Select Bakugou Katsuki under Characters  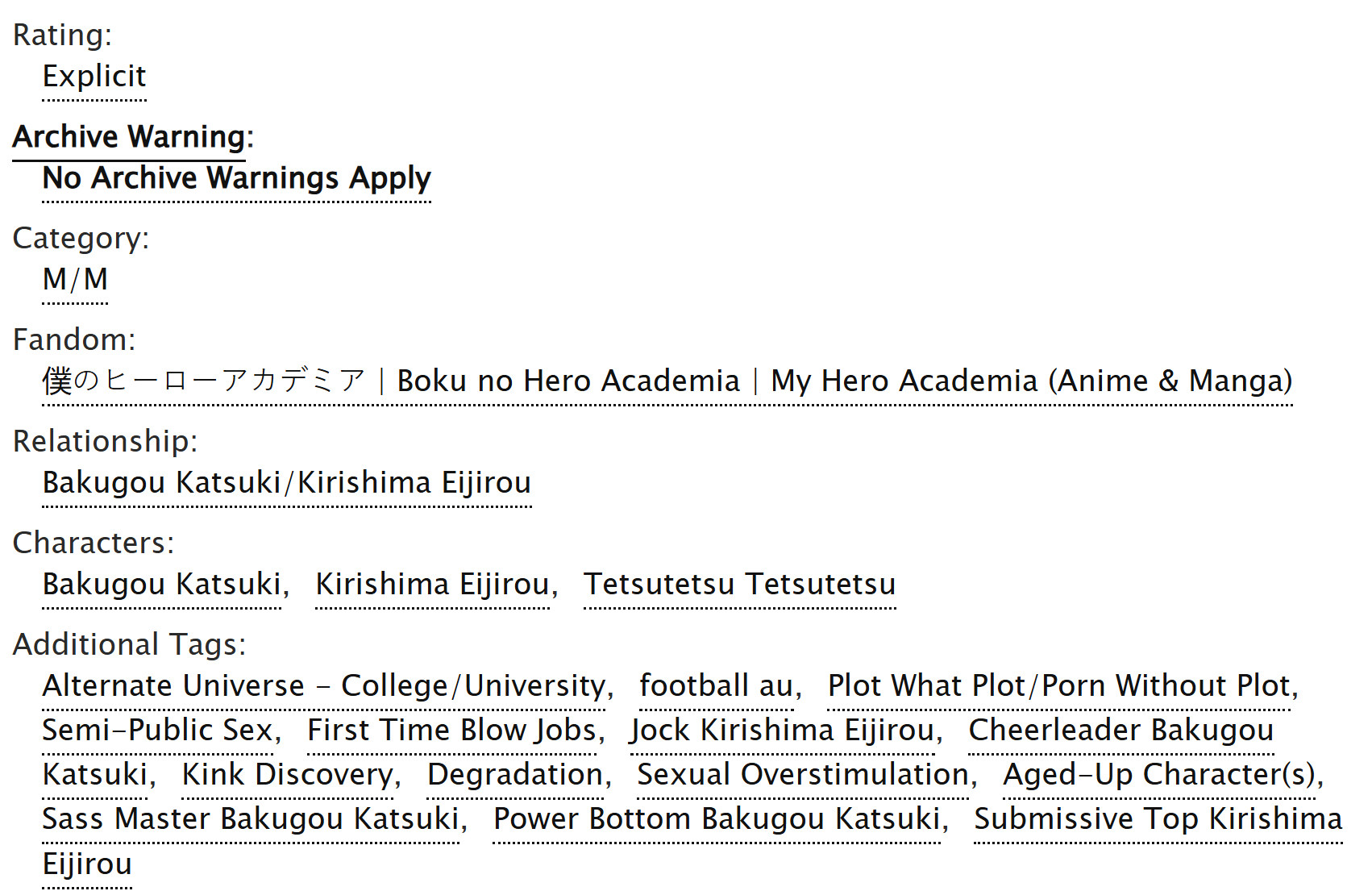pos(161,585)
